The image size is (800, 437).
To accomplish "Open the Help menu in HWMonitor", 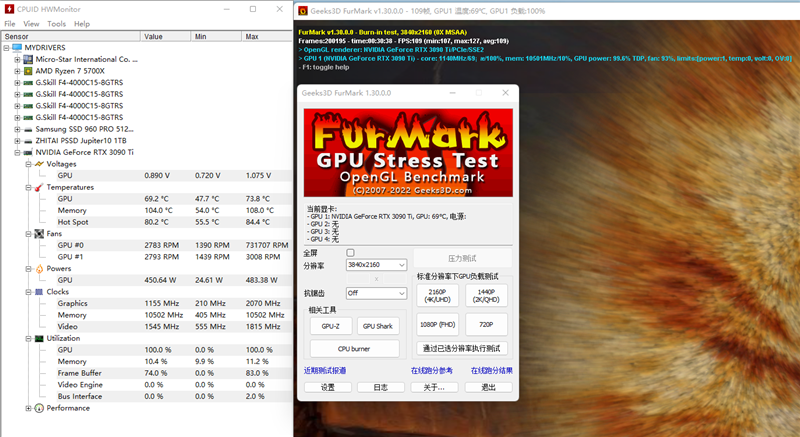I will pyautogui.click(x=82, y=23).
